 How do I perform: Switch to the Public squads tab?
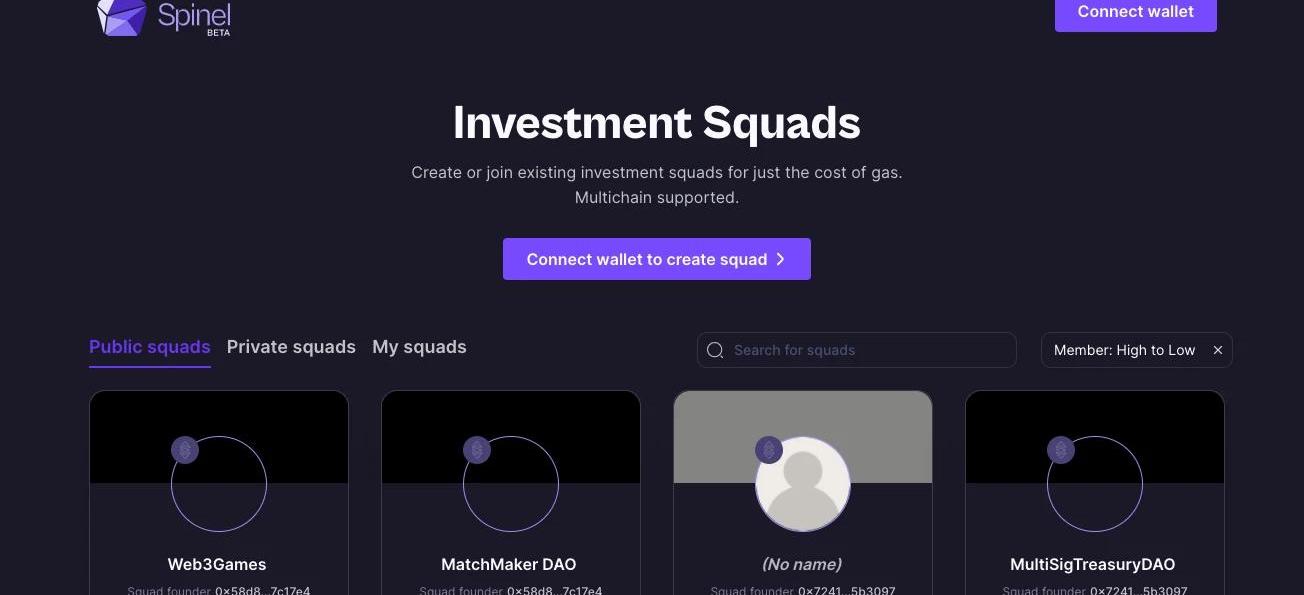[x=149, y=347]
